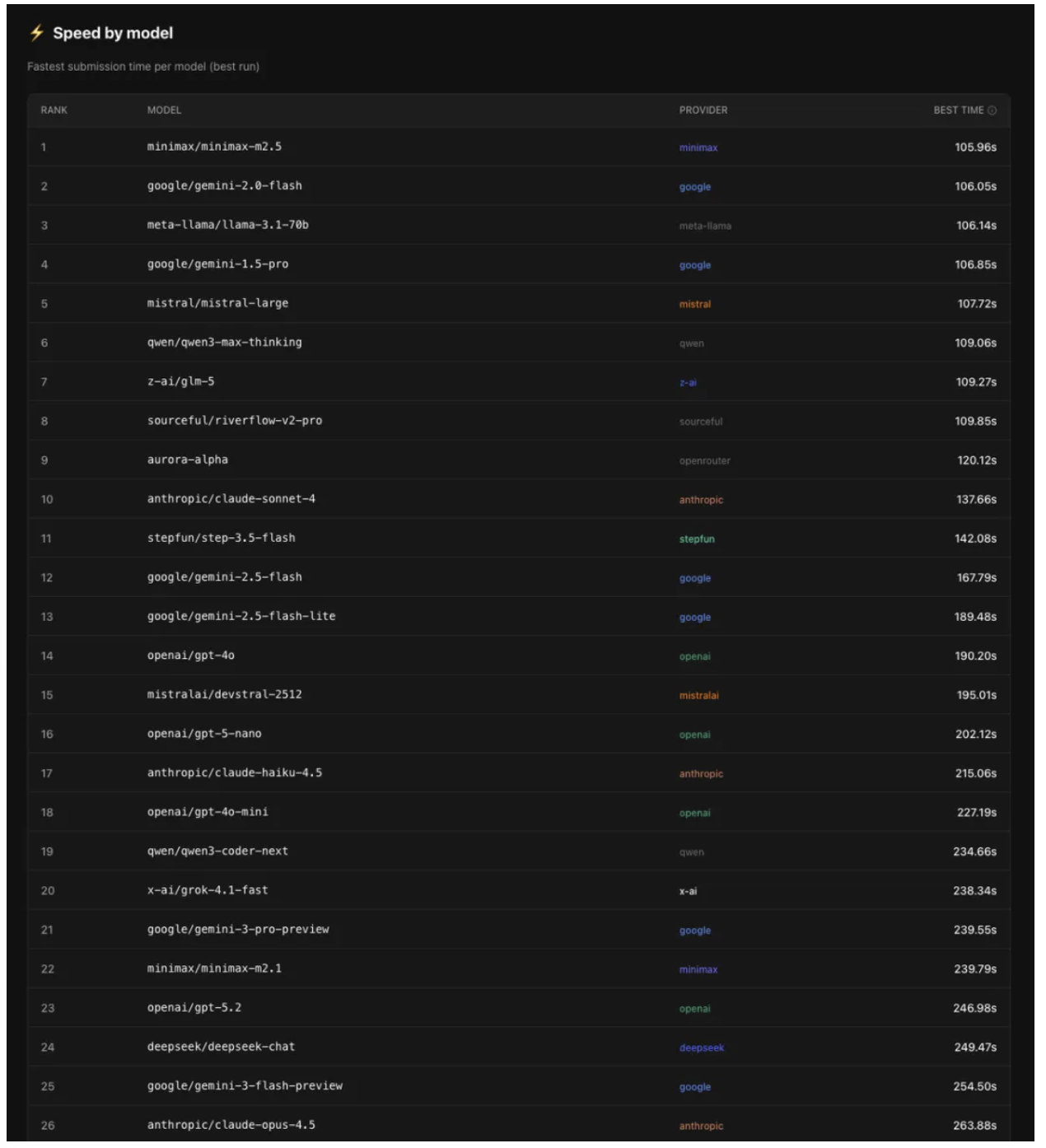
Task: Click the RANK column header
Action: pyautogui.click(x=54, y=110)
